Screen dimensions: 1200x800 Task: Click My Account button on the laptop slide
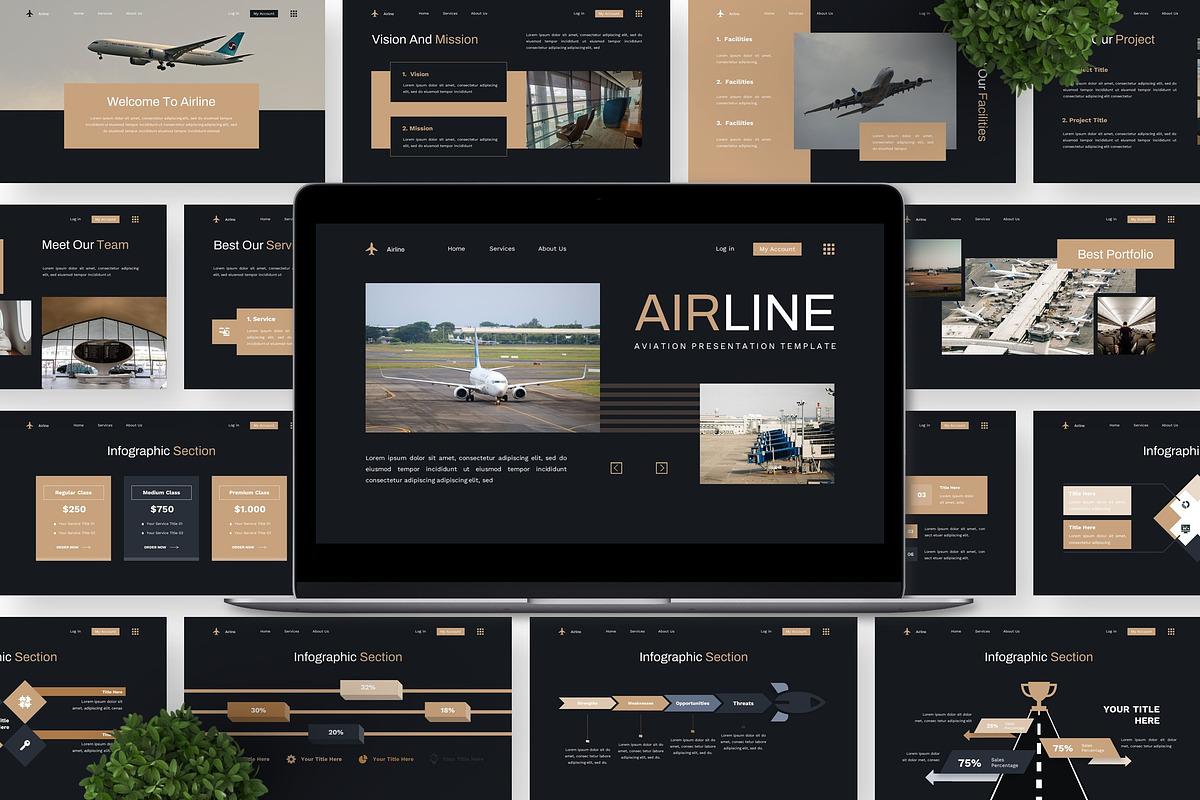(x=777, y=249)
